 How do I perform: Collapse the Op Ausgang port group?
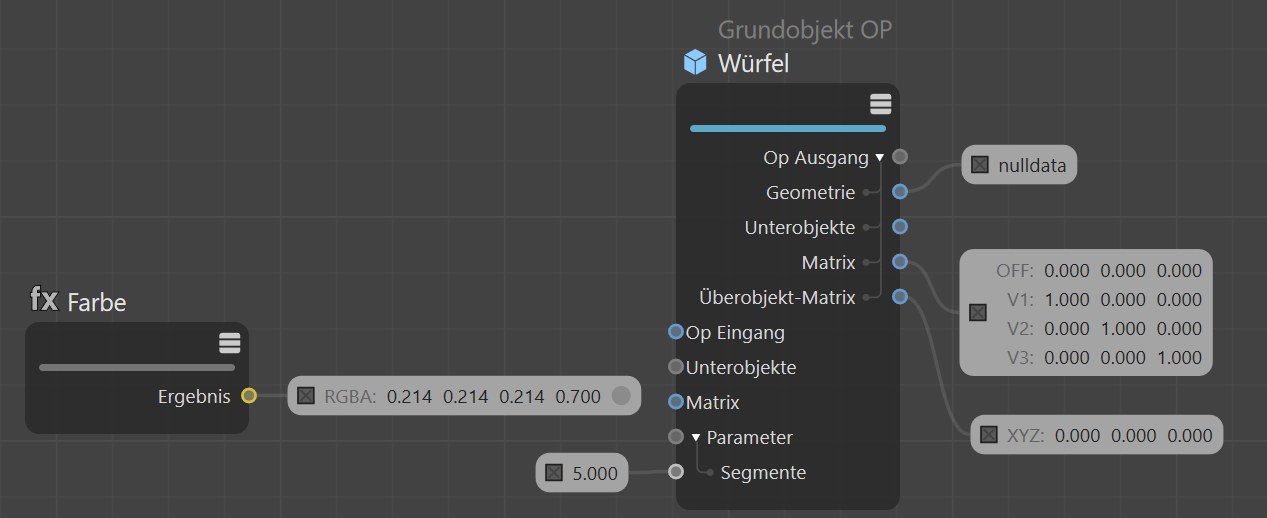pyautogui.click(x=880, y=157)
